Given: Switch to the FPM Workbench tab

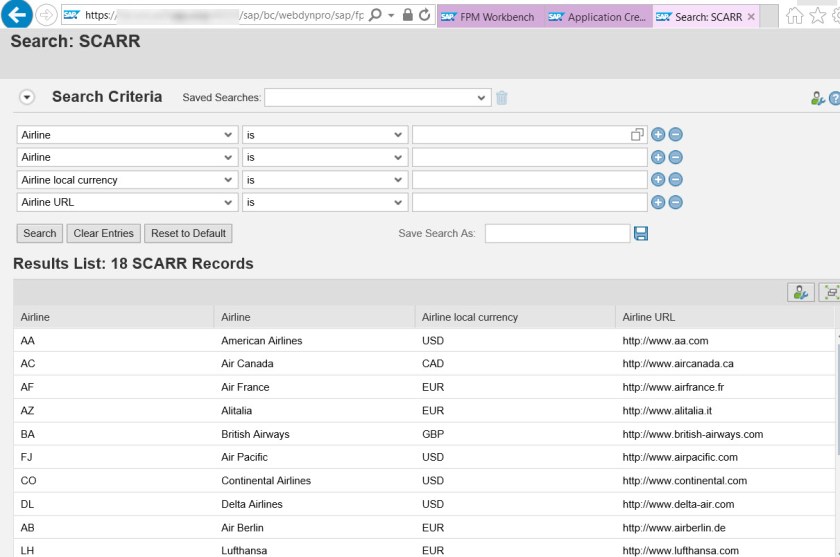Looking at the screenshot, I should [x=488, y=17].
